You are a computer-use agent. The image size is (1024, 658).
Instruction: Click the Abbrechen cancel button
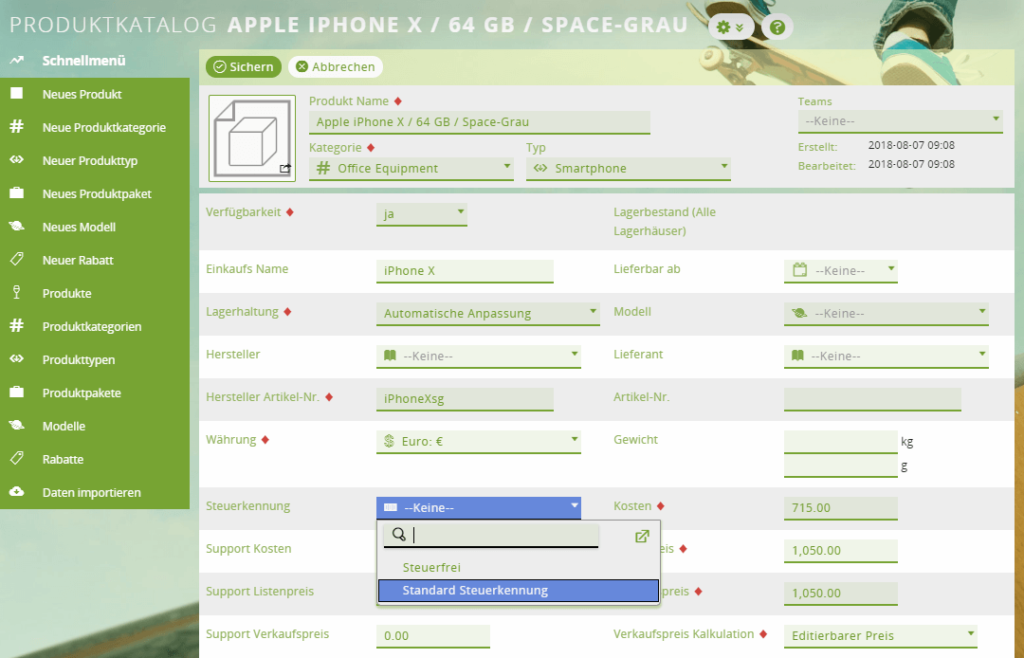pyautogui.click(x=336, y=67)
